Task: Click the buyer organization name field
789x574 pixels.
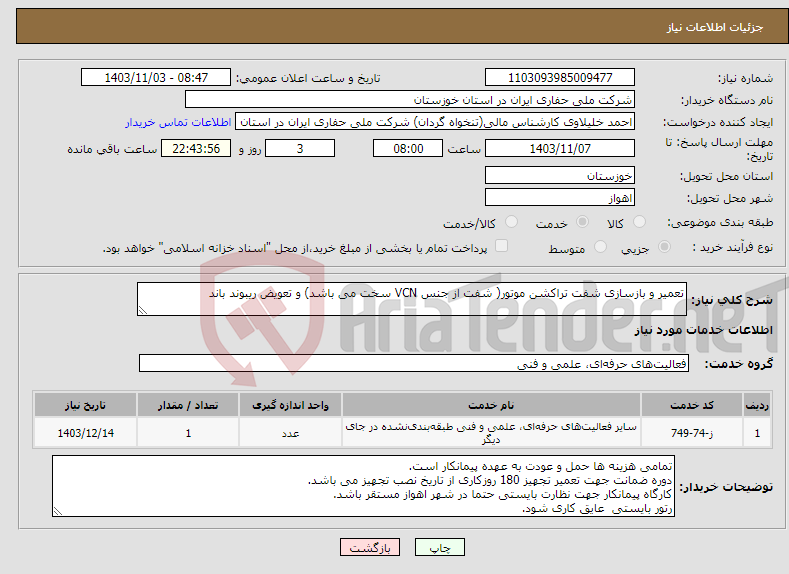Action: (410, 100)
